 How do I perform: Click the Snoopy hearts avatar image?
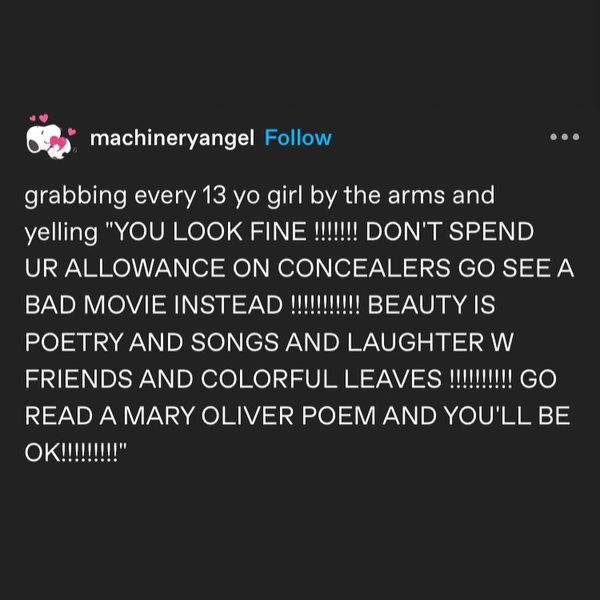[x=51, y=137]
